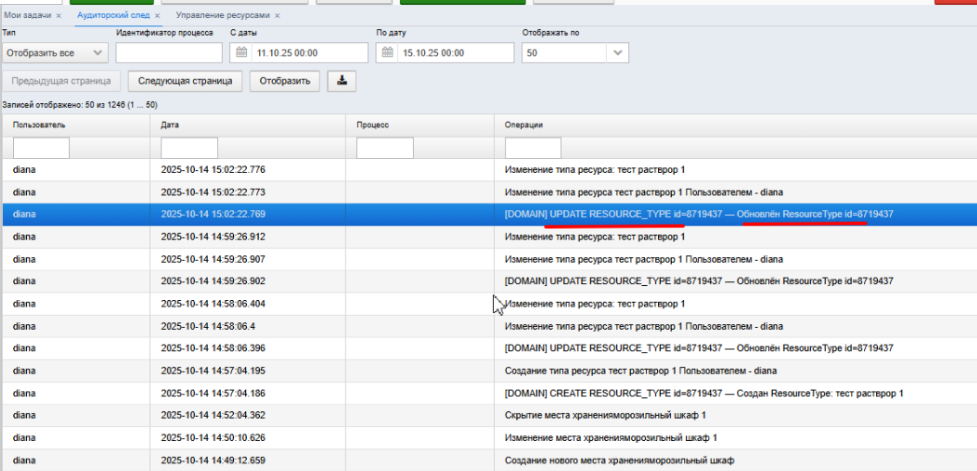The height and width of the screenshot is (471, 977).
Task: Open the По дату calendar picker
Action: point(388,53)
